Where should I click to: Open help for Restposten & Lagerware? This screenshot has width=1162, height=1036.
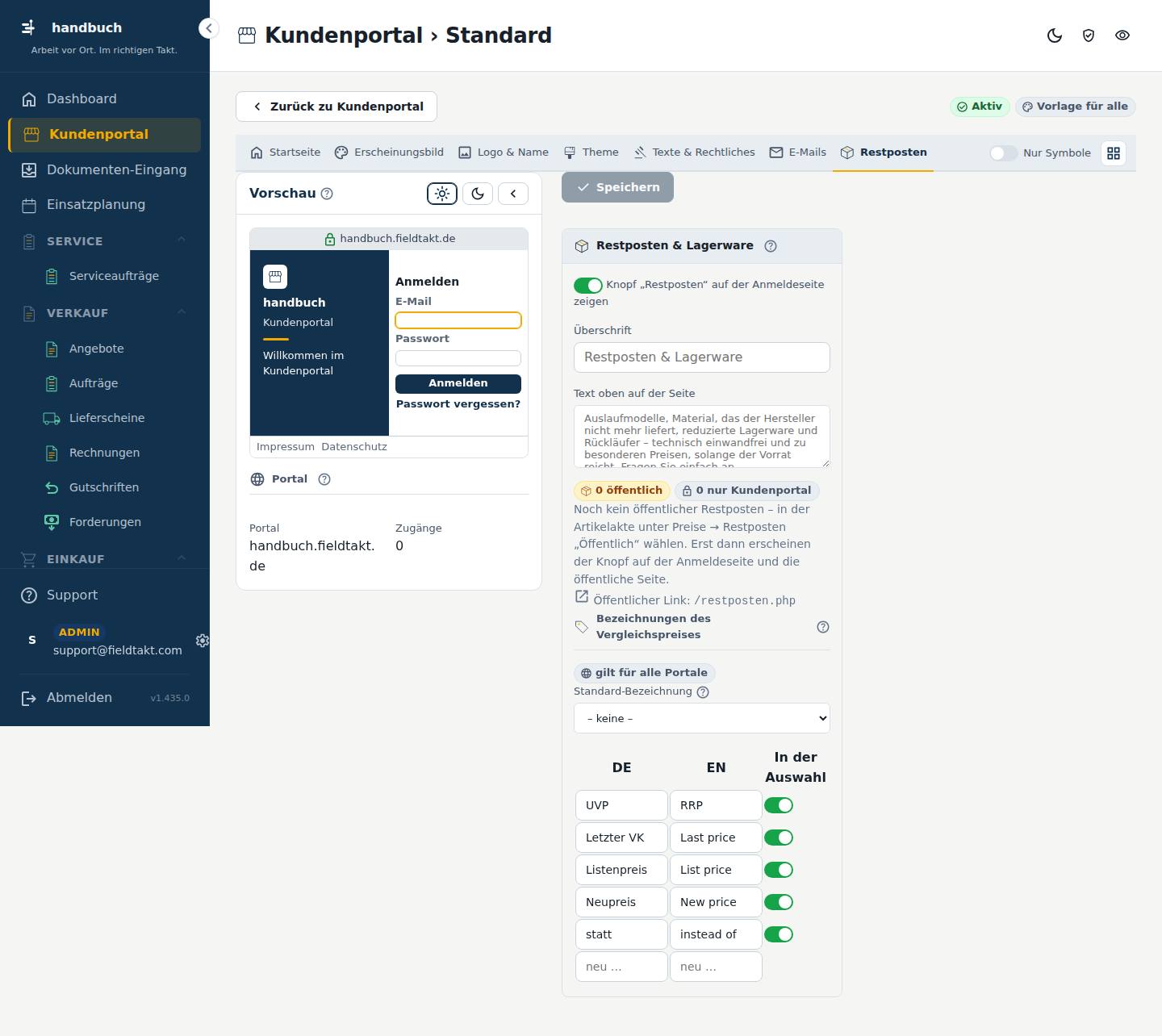(x=771, y=246)
